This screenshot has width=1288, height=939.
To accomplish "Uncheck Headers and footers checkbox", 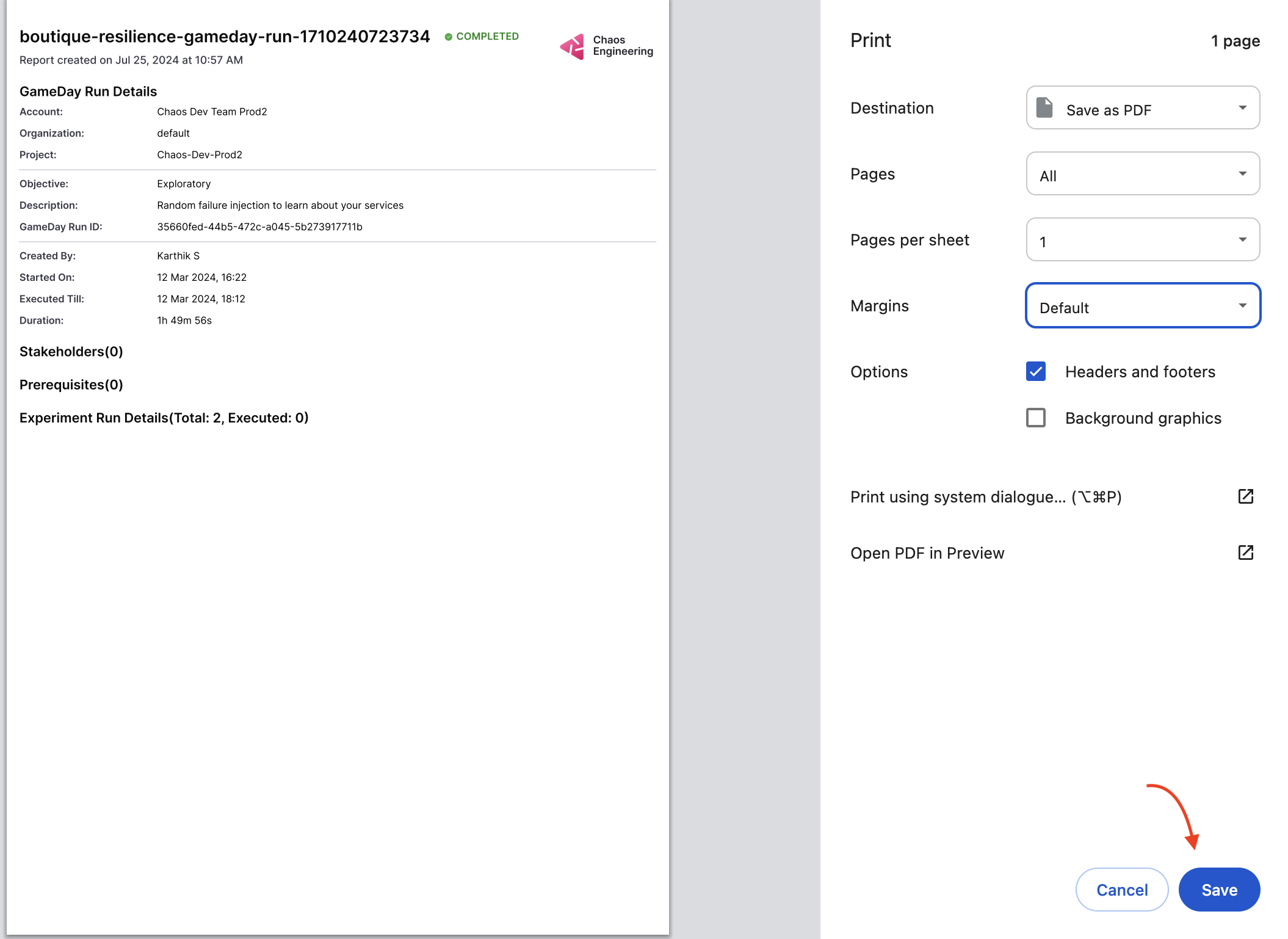I will click(x=1036, y=371).
